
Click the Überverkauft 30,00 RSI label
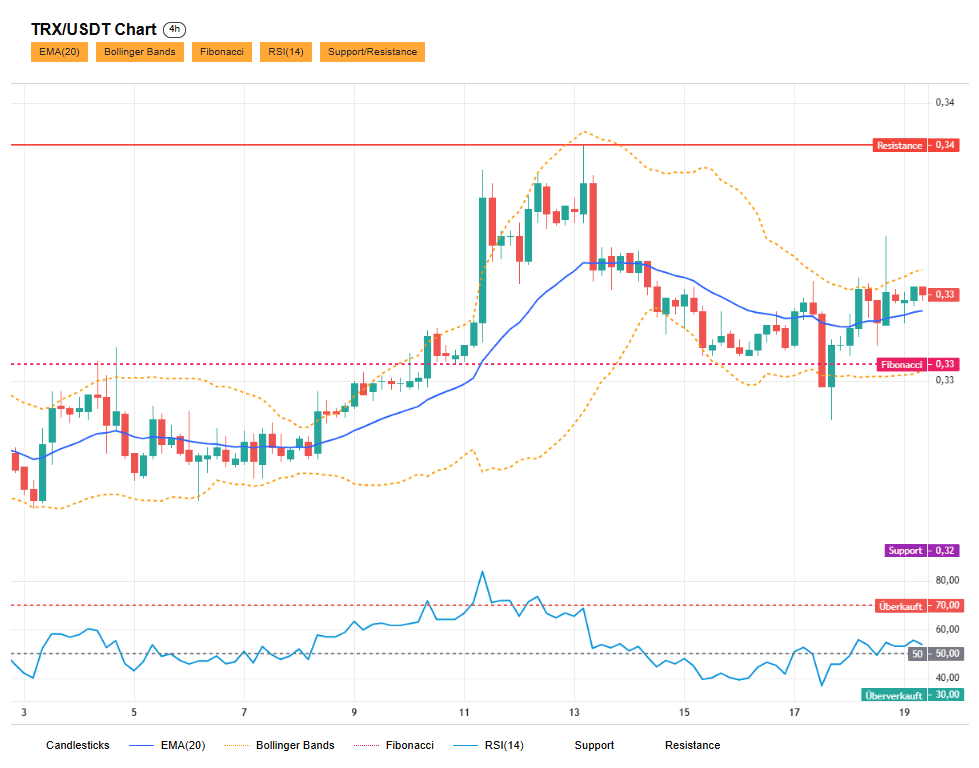pos(913,695)
